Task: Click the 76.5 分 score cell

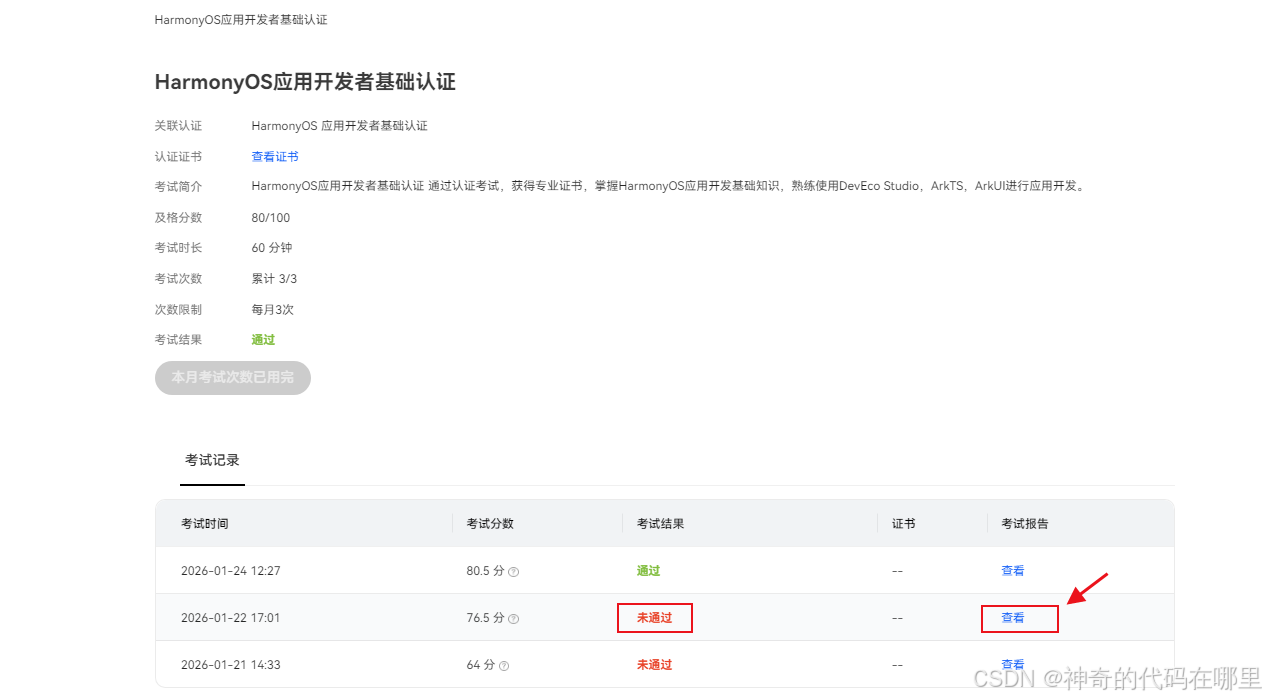Action: click(485, 618)
